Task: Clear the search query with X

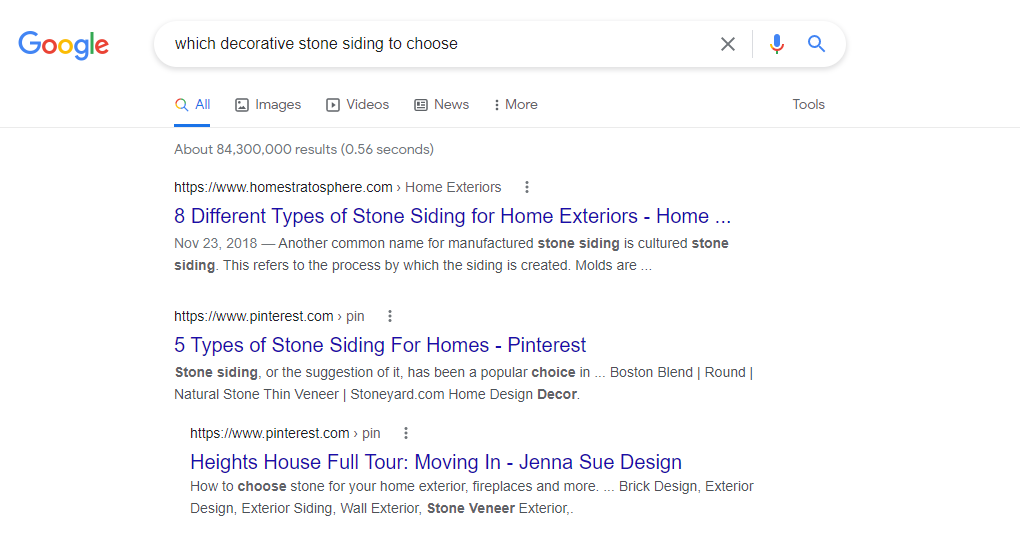Action: pyautogui.click(x=728, y=44)
